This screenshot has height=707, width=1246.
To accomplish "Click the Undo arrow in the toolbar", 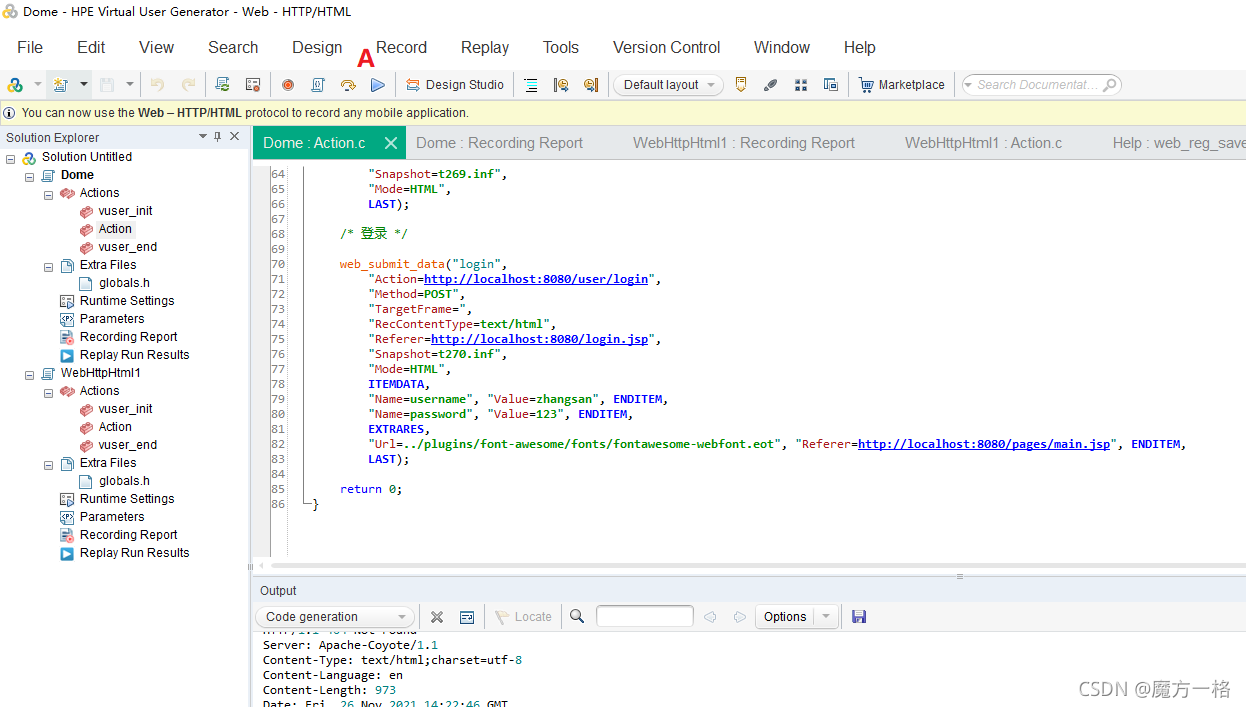I will click(x=157, y=85).
